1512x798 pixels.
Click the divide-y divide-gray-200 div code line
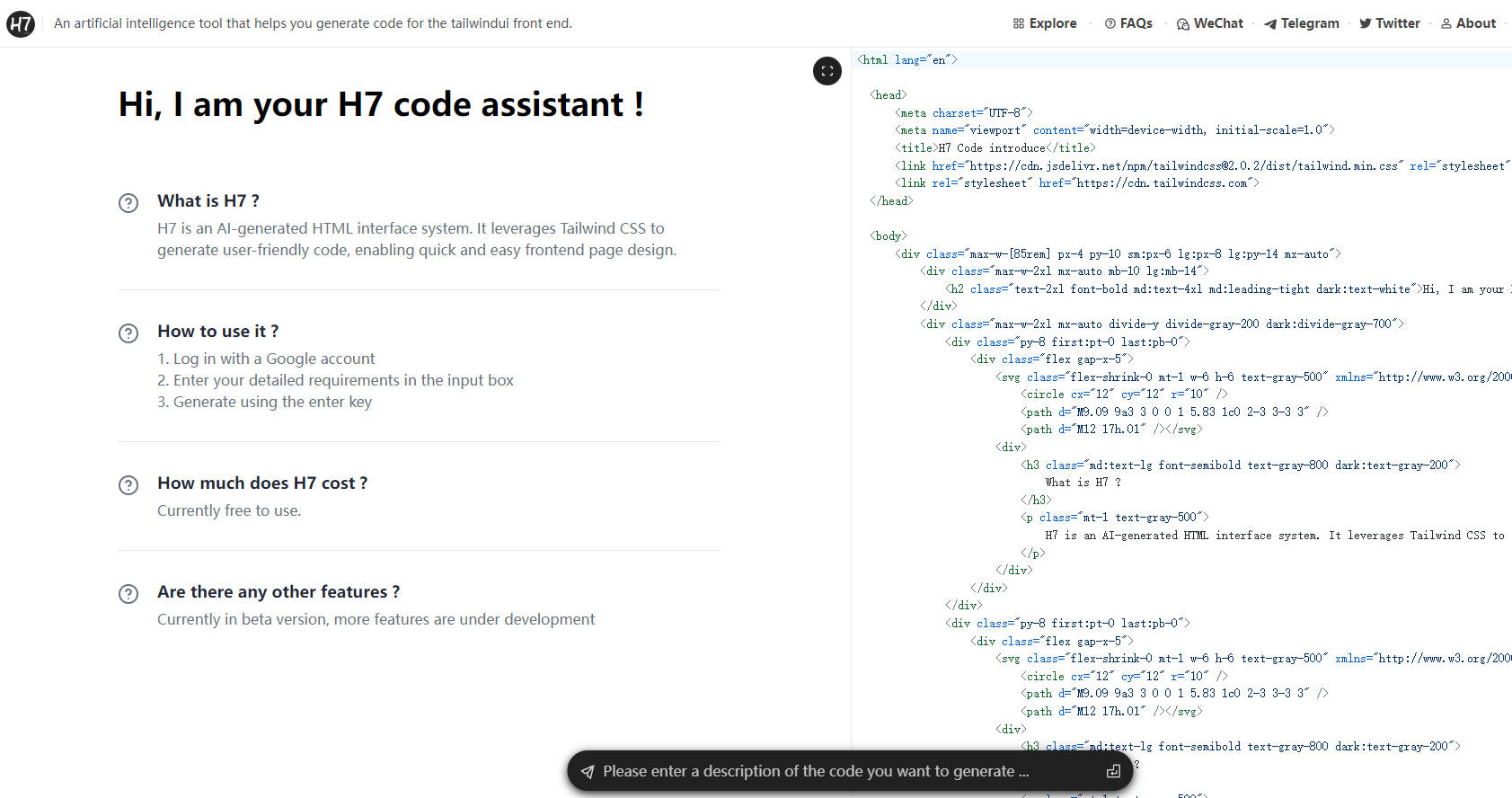click(x=1162, y=324)
